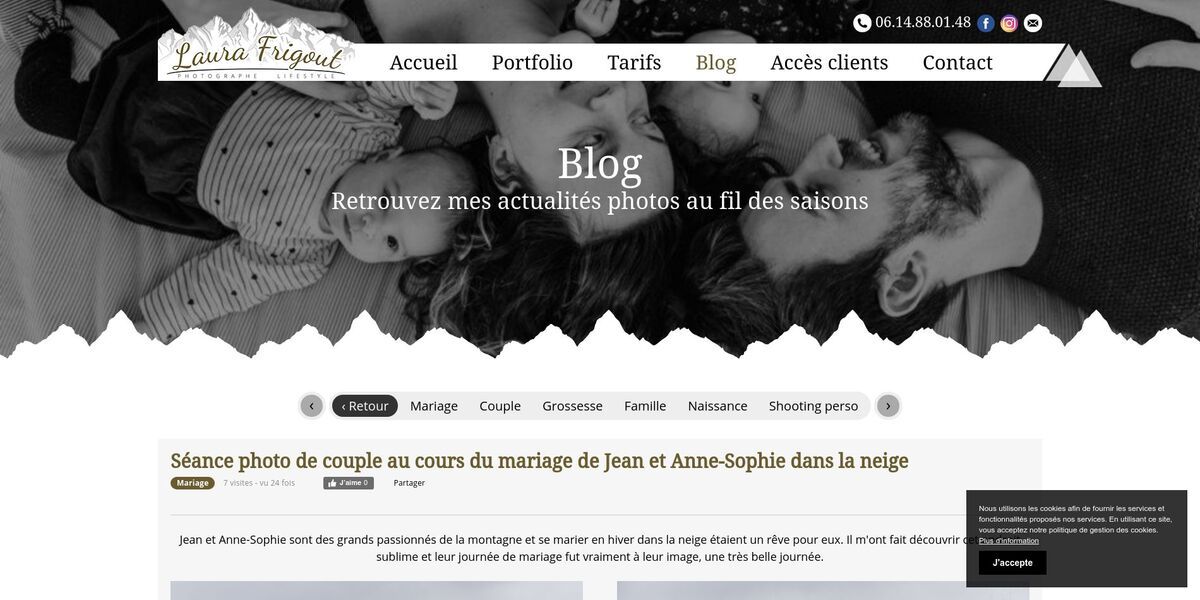The image size is (1200, 600).
Task: Open the Portfolio menu item
Action: tap(532, 62)
